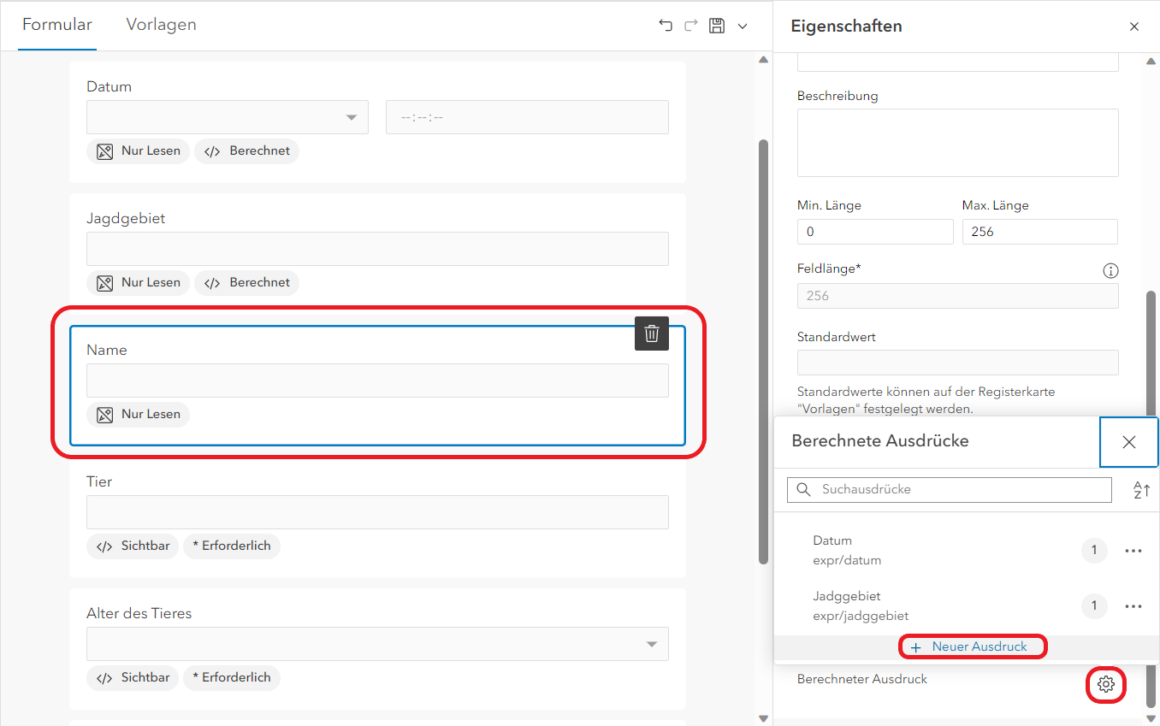
Task: Switch to the Formular tab
Action: coord(57,24)
